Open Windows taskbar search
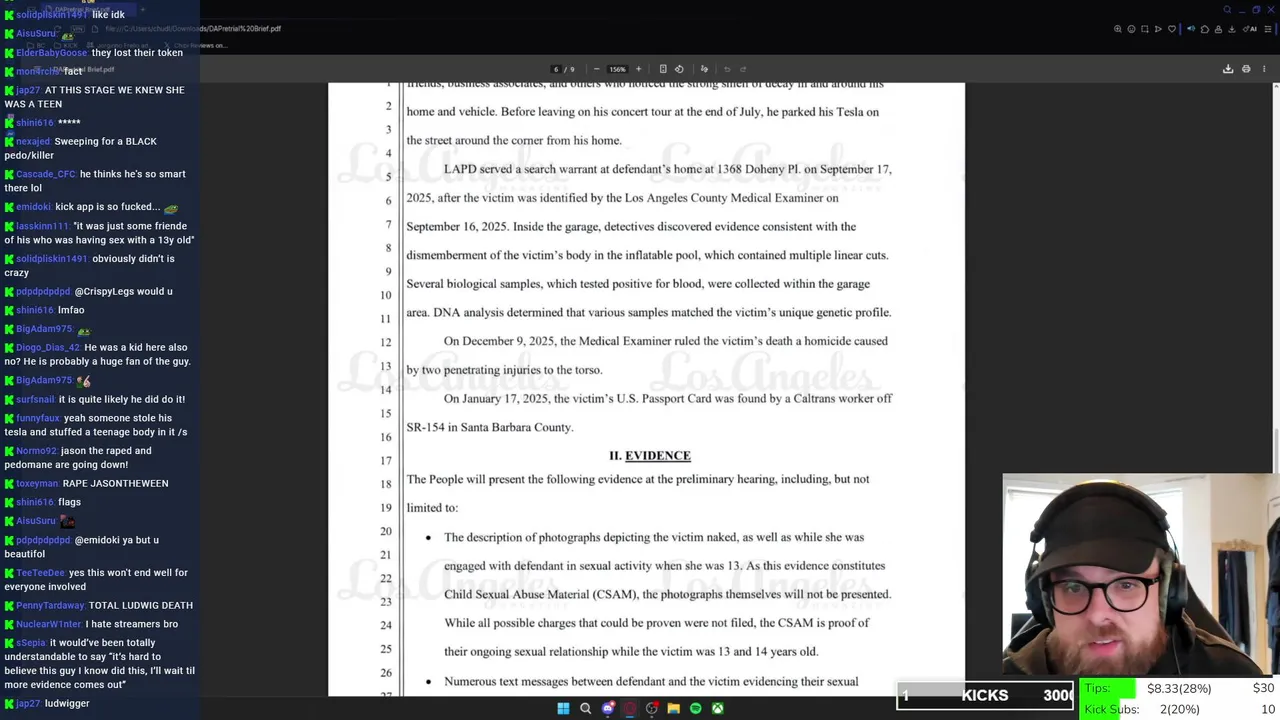 click(x=585, y=708)
